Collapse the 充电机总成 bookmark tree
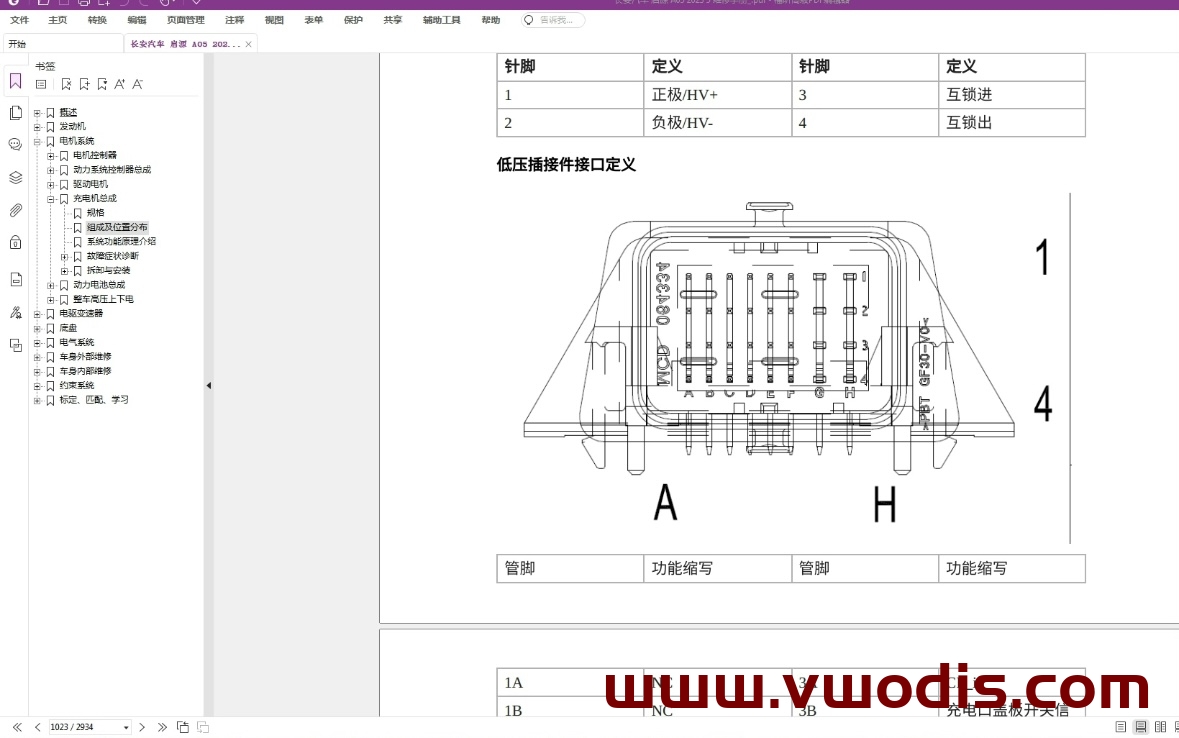Screen dimensions: 1179x738 point(50,199)
